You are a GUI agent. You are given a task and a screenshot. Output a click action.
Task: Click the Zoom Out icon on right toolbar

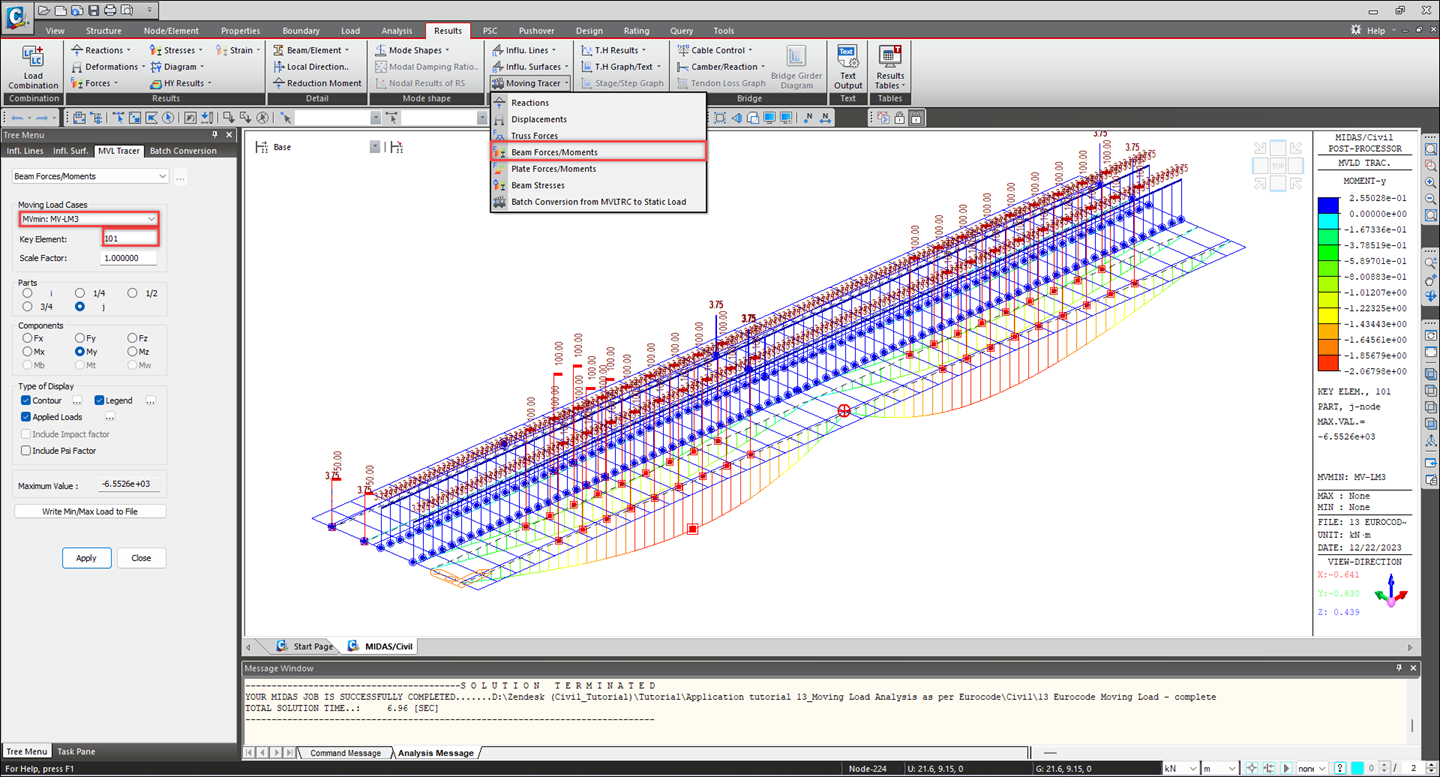[x=1431, y=199]
